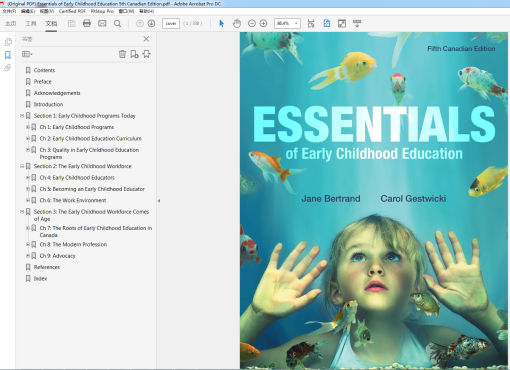
Task: Switch to the 文档 tab
Action: (51, 23)
